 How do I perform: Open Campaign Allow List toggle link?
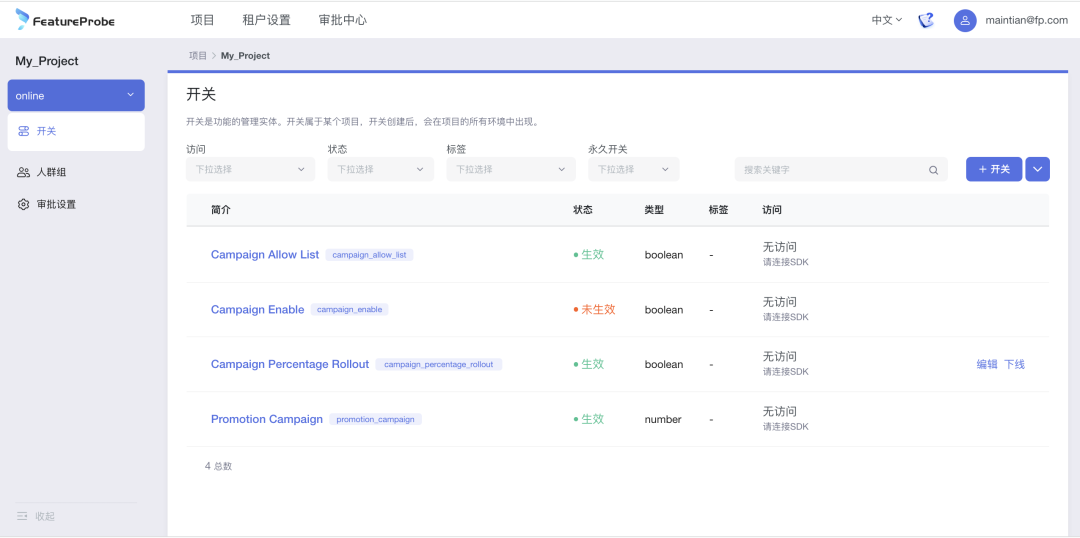pos(264,255)
